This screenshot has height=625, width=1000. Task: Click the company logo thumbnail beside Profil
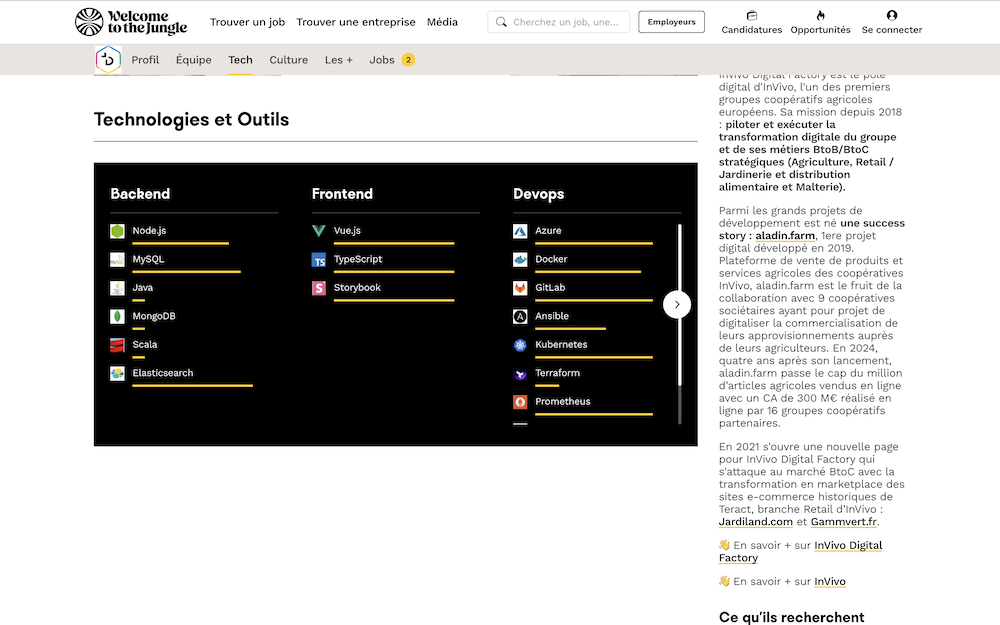(x=108, y=60)
